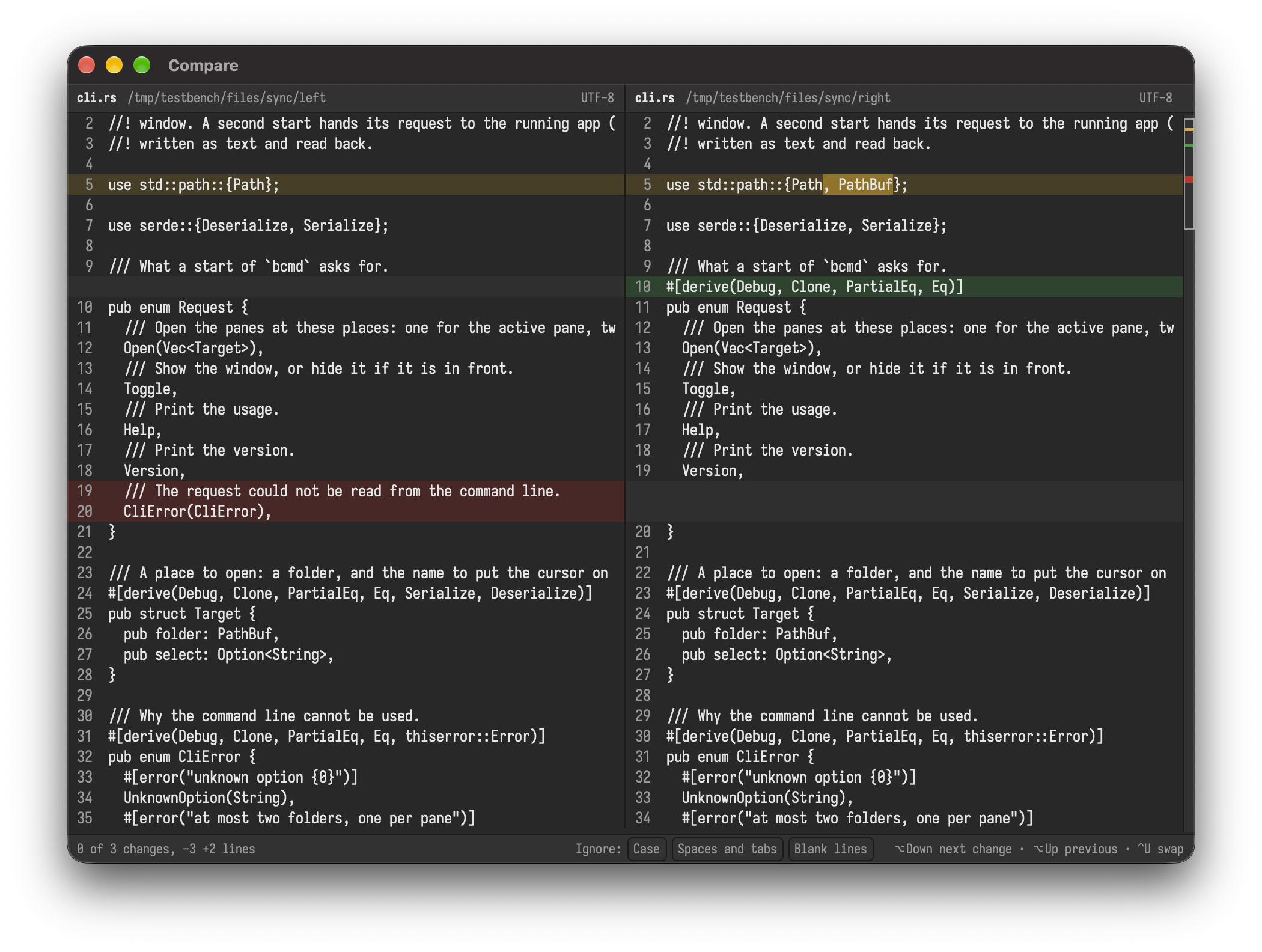This screenshot has width=1262, height=952.
Task: Click right line 'pub enum CliError {'
Action: (740, 757)
